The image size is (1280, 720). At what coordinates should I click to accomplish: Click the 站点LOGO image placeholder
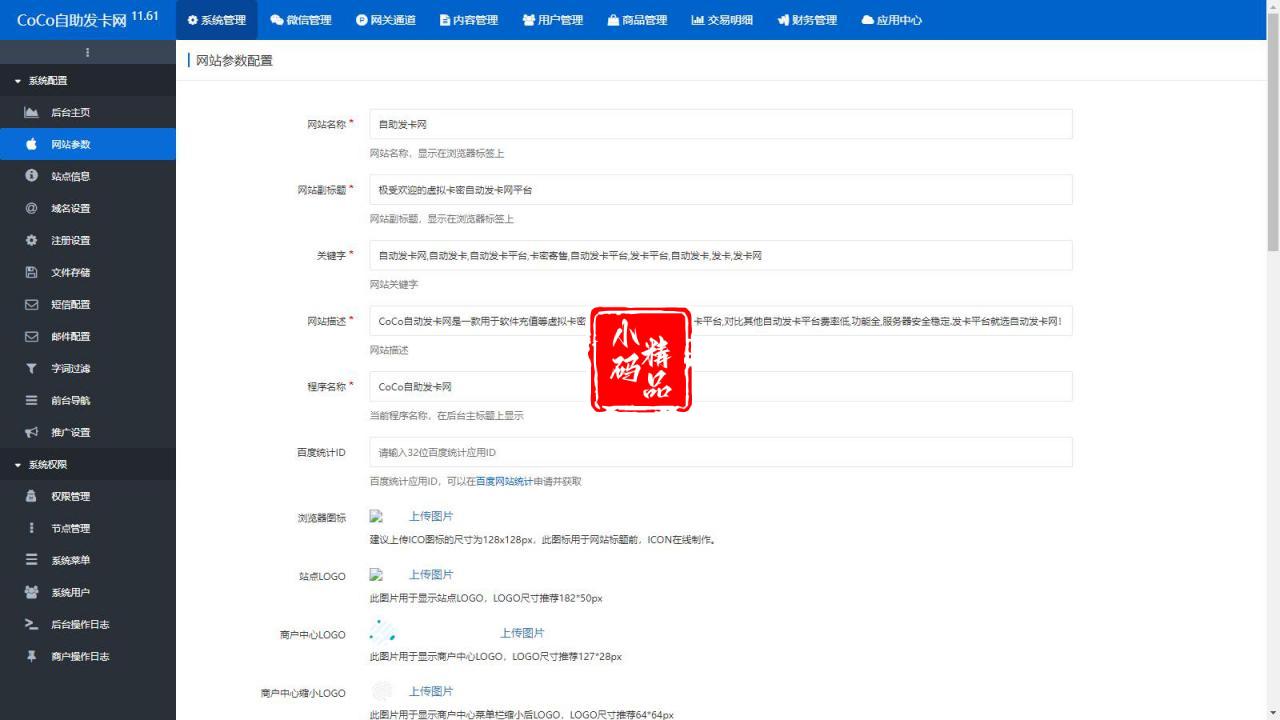pos(377,575)
